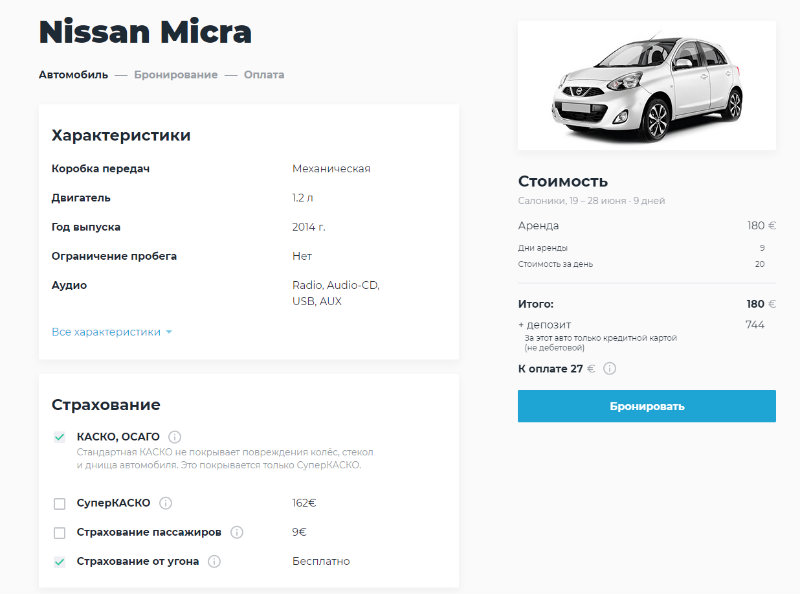Select the Автомобиль step
Image resolution: width=800 pixels, height=594 pixels.
point(73,75)
